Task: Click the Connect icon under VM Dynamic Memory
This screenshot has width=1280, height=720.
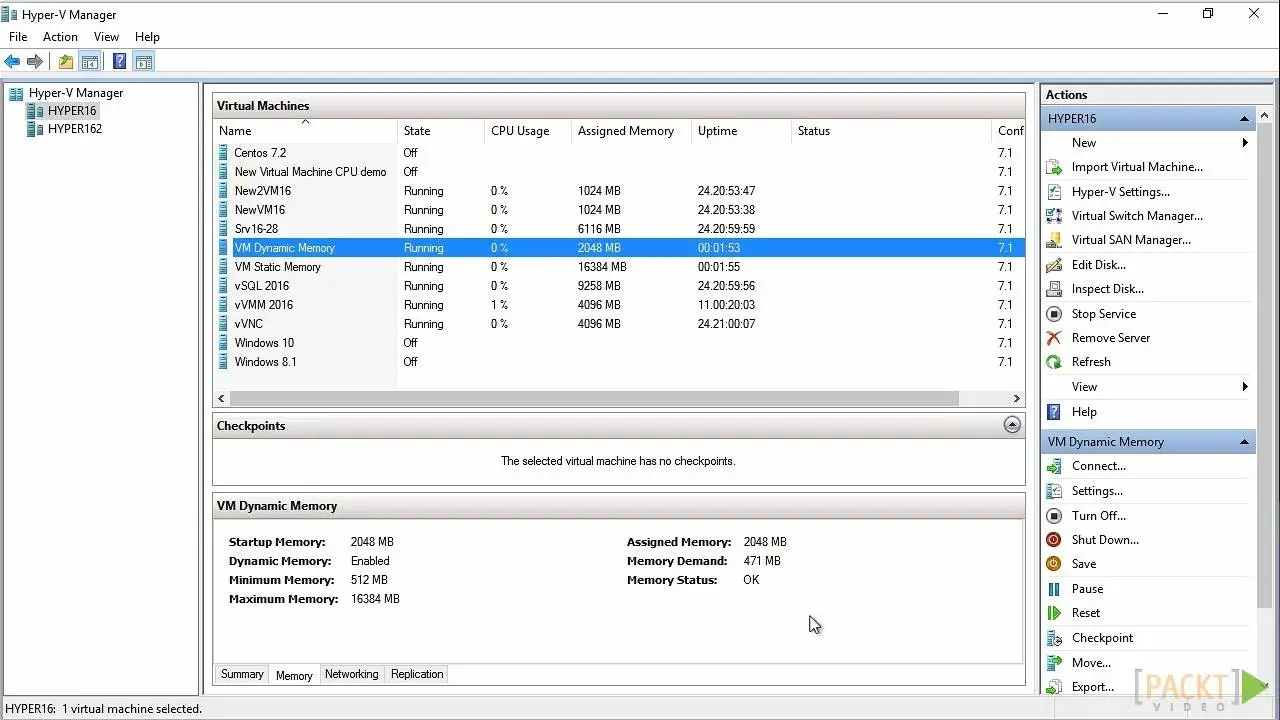Action: click(x=1053, y=466)
